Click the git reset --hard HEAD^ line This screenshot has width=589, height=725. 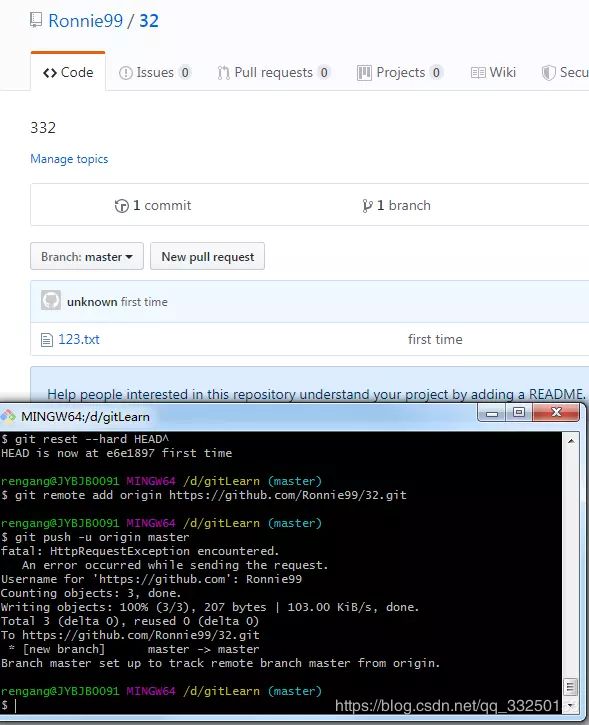(x=85, y=439)
